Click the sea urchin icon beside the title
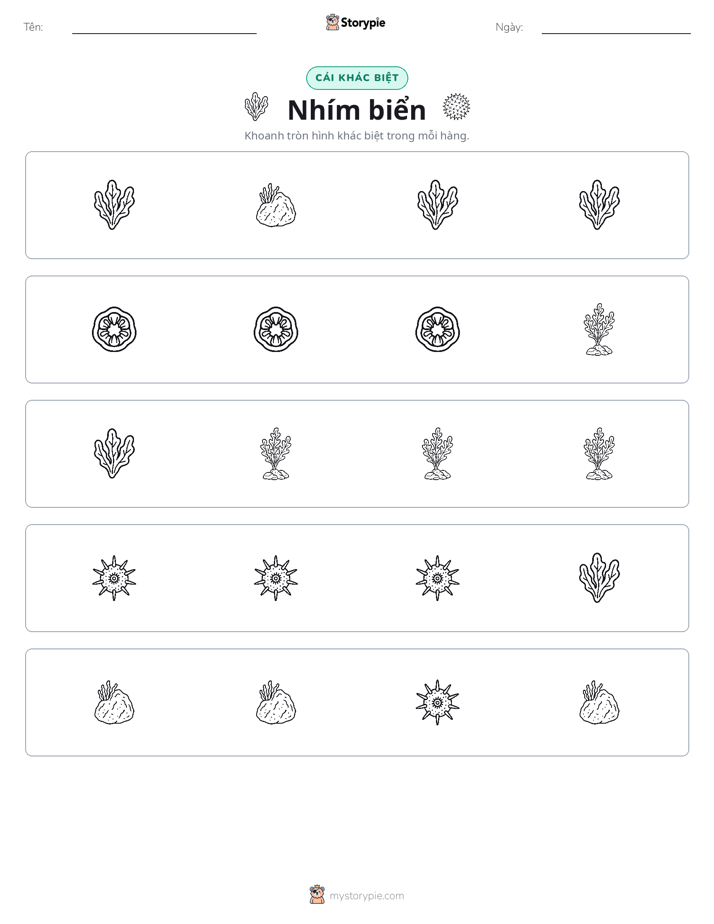 (x=457, y=107)
